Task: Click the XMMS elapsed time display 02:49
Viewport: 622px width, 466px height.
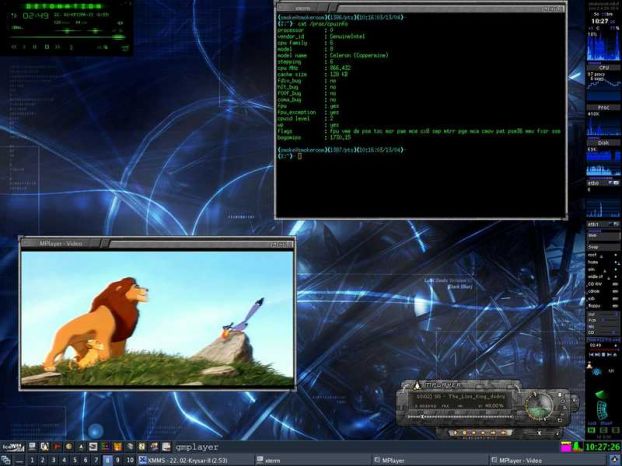Action: (x=36, y=16)
